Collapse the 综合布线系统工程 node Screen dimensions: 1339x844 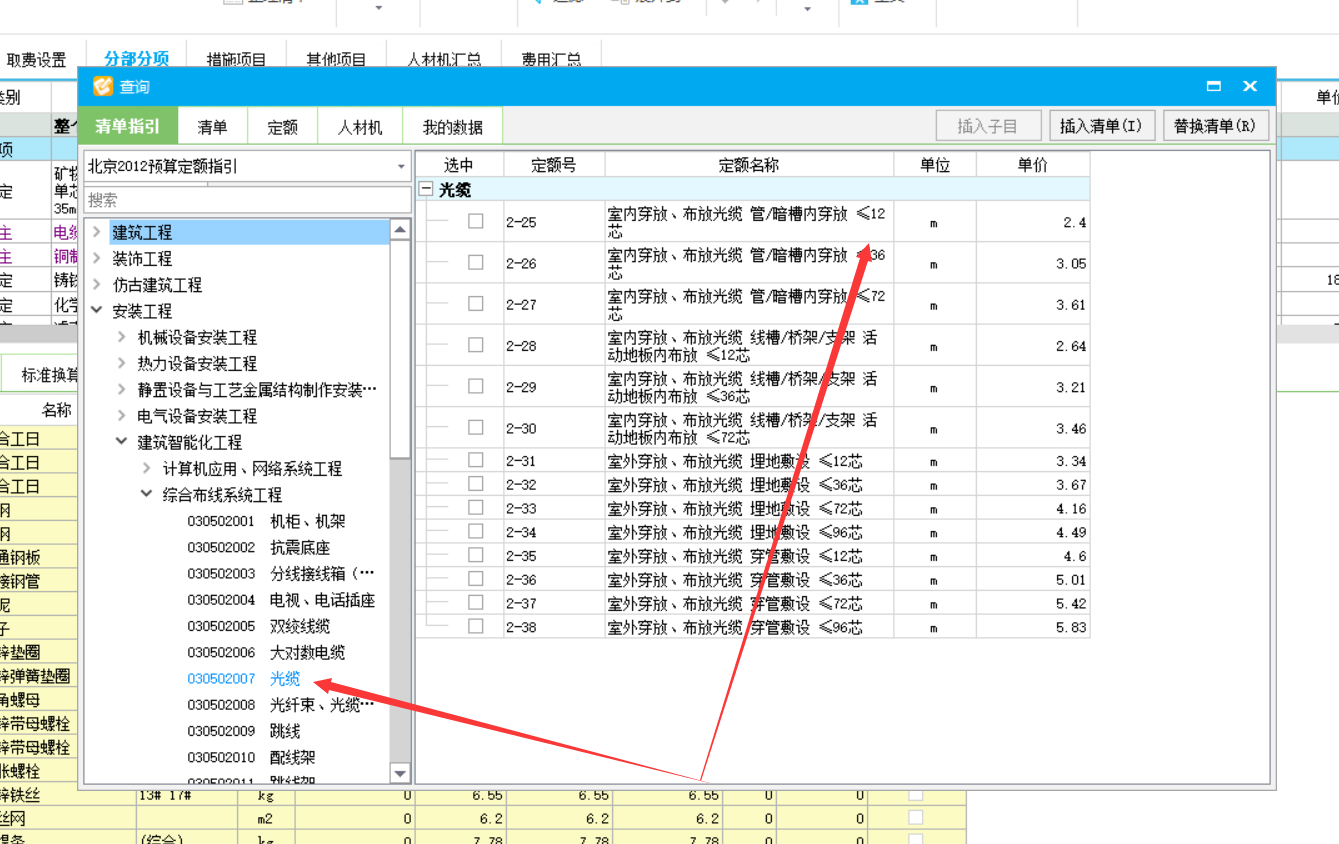[147, 494]
